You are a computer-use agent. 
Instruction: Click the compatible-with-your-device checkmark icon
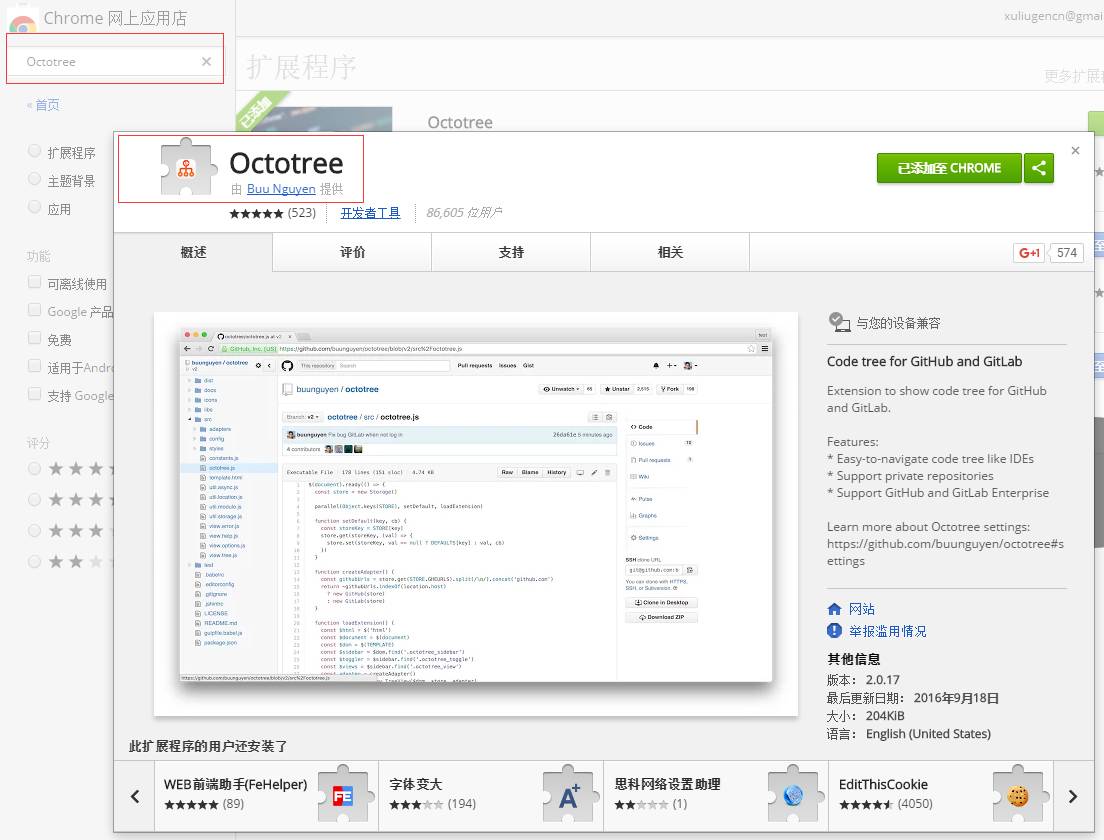tap(839, 322)
